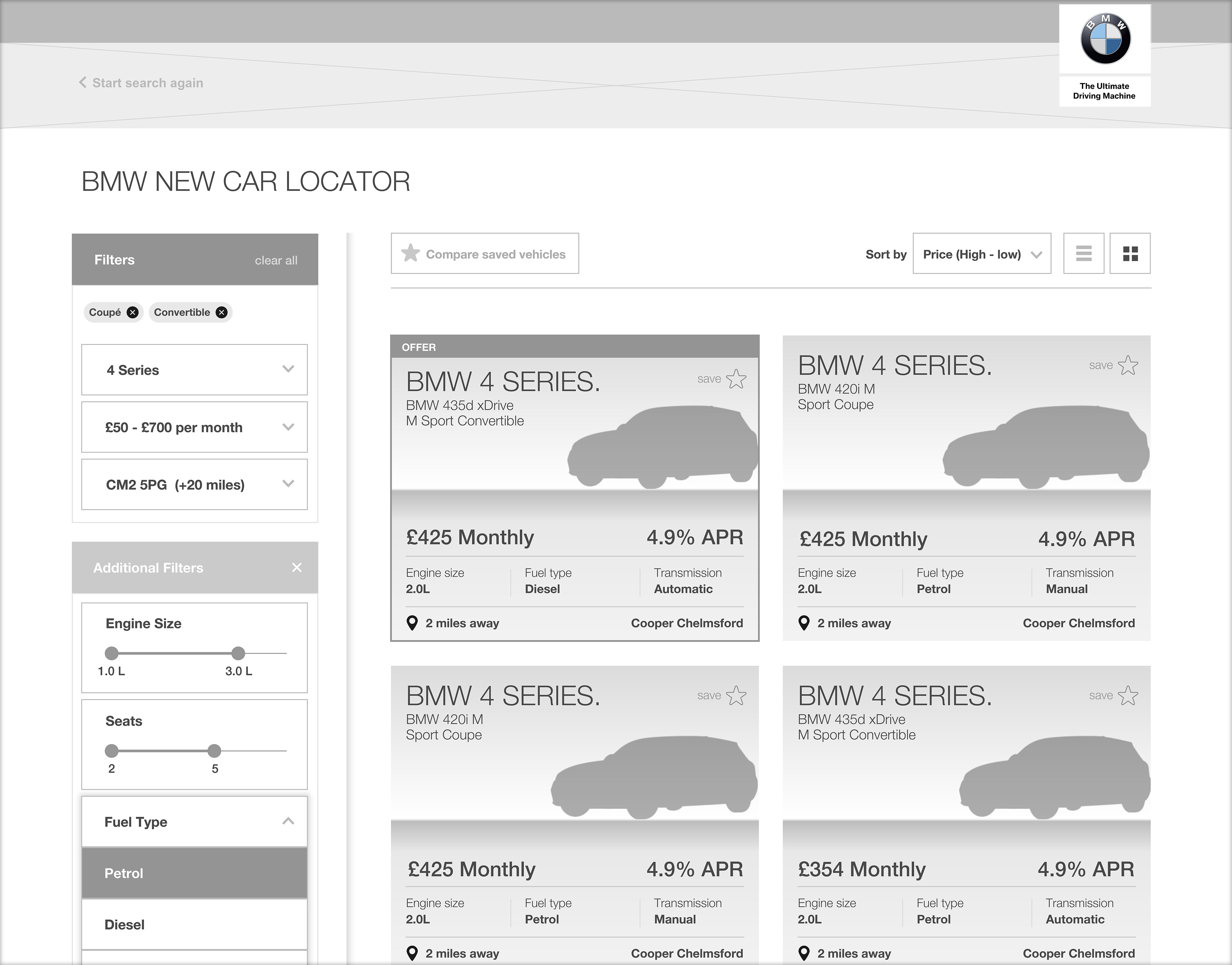Click 2 miles away on OFFER card
1232x965 pixels.
(x=462, y=623)
